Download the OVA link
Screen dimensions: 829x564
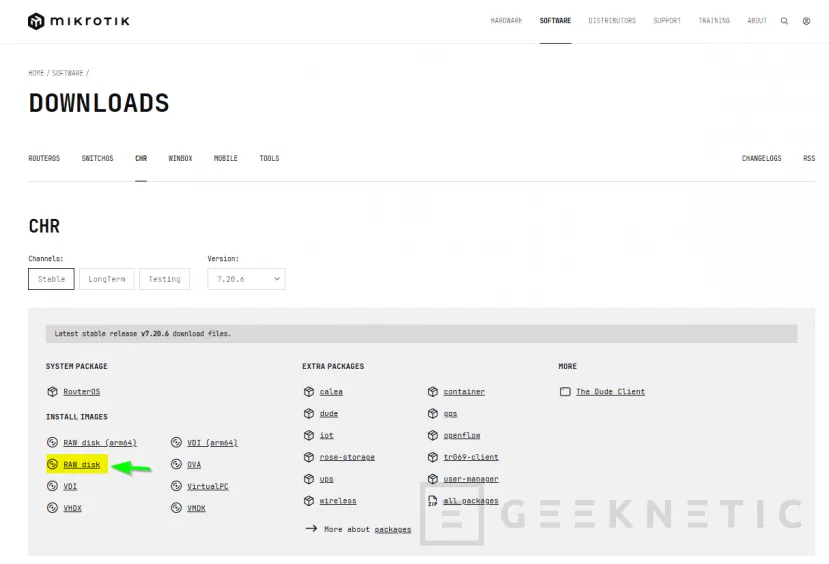coord(194,465)
